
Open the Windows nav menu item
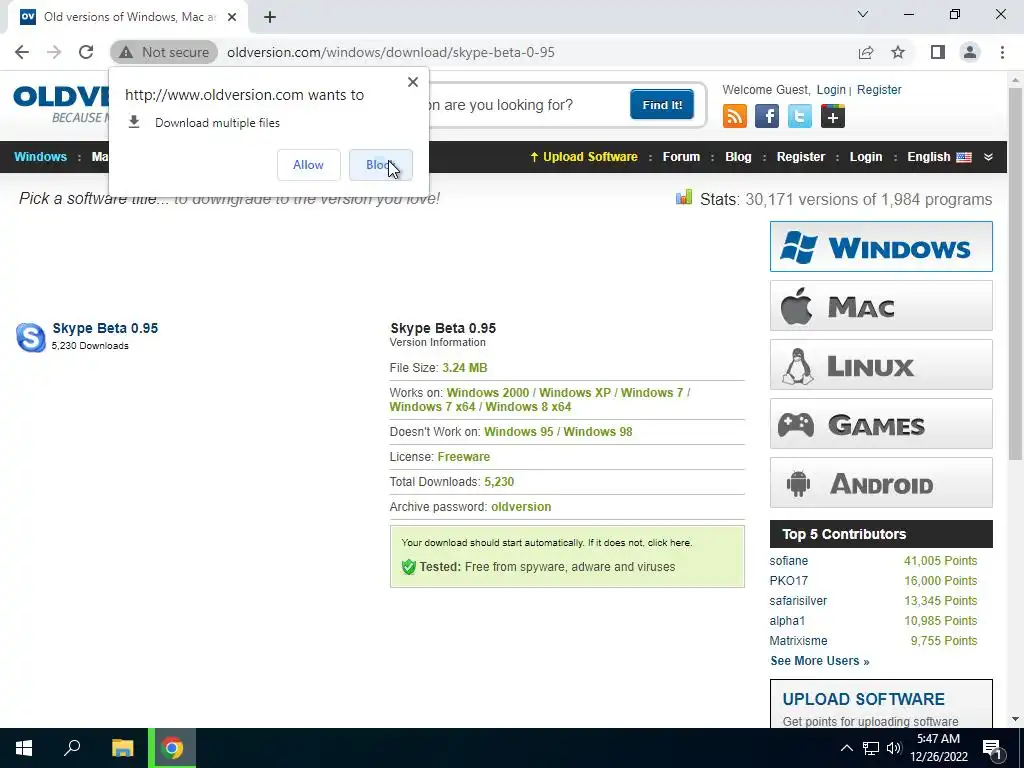tap(40, 157)
